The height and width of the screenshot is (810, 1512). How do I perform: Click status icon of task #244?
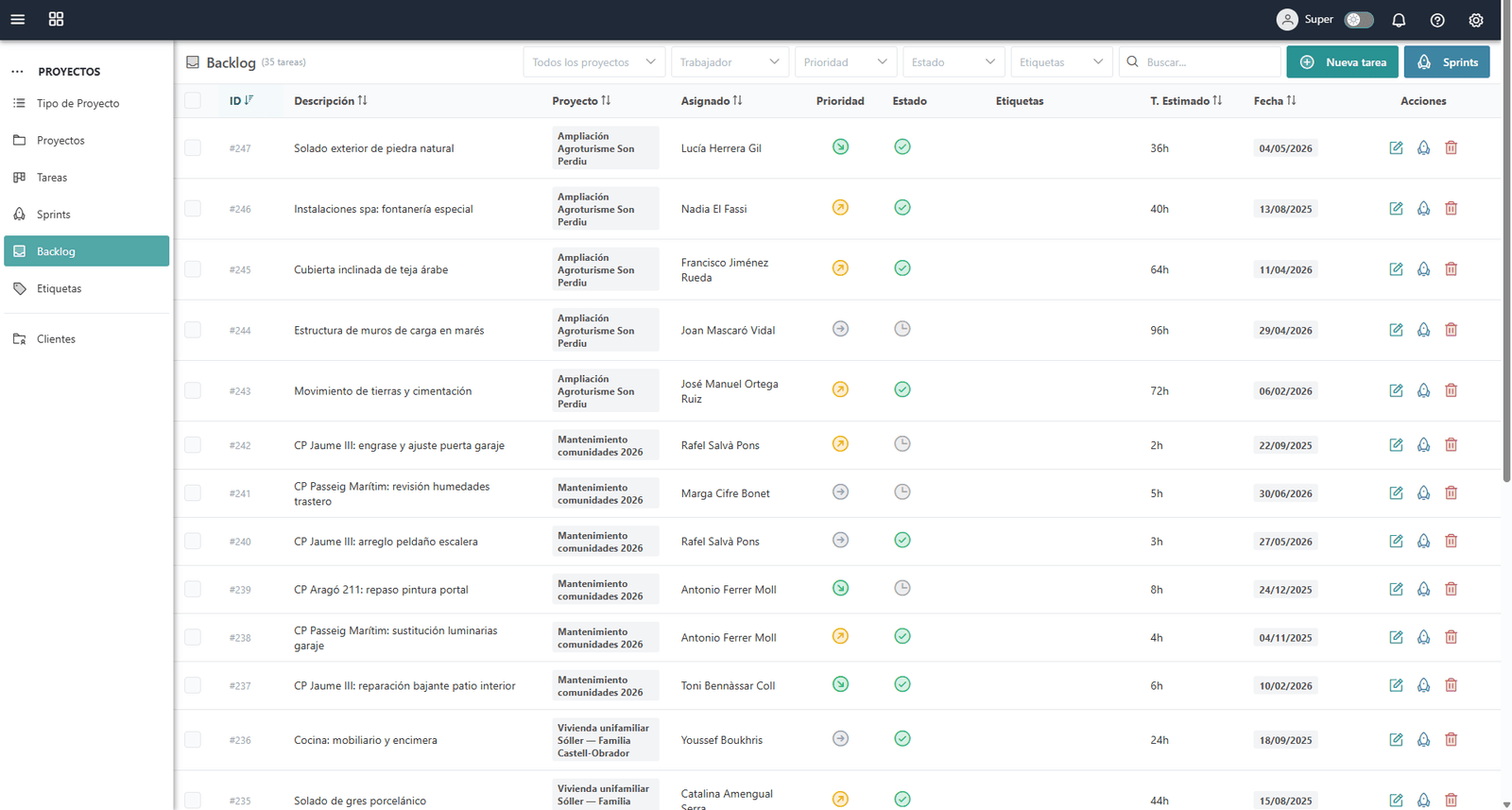(x=902, y=329)
